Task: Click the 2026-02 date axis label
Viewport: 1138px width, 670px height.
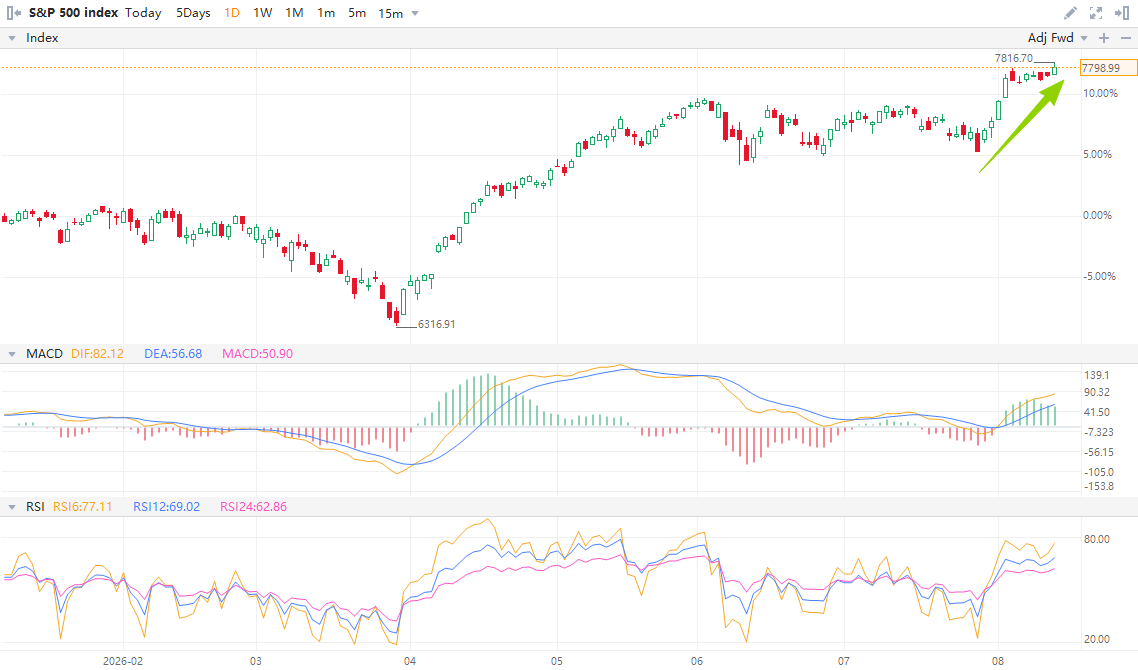Action: pos(123,661)
